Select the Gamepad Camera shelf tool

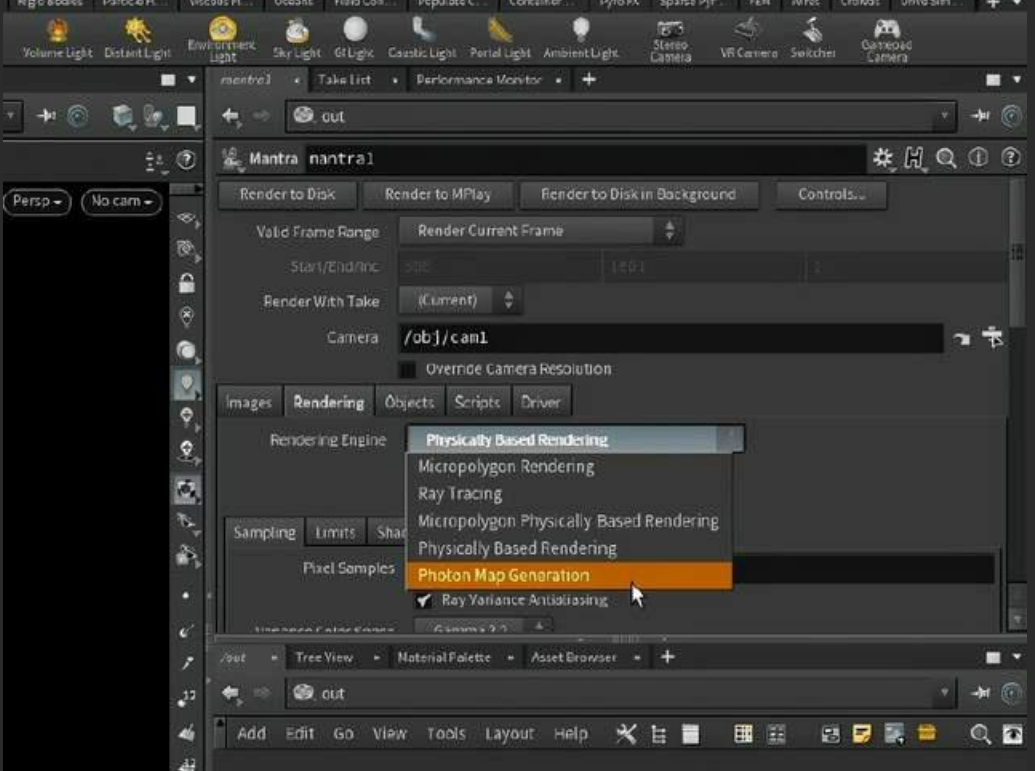[x=886, y=41]
